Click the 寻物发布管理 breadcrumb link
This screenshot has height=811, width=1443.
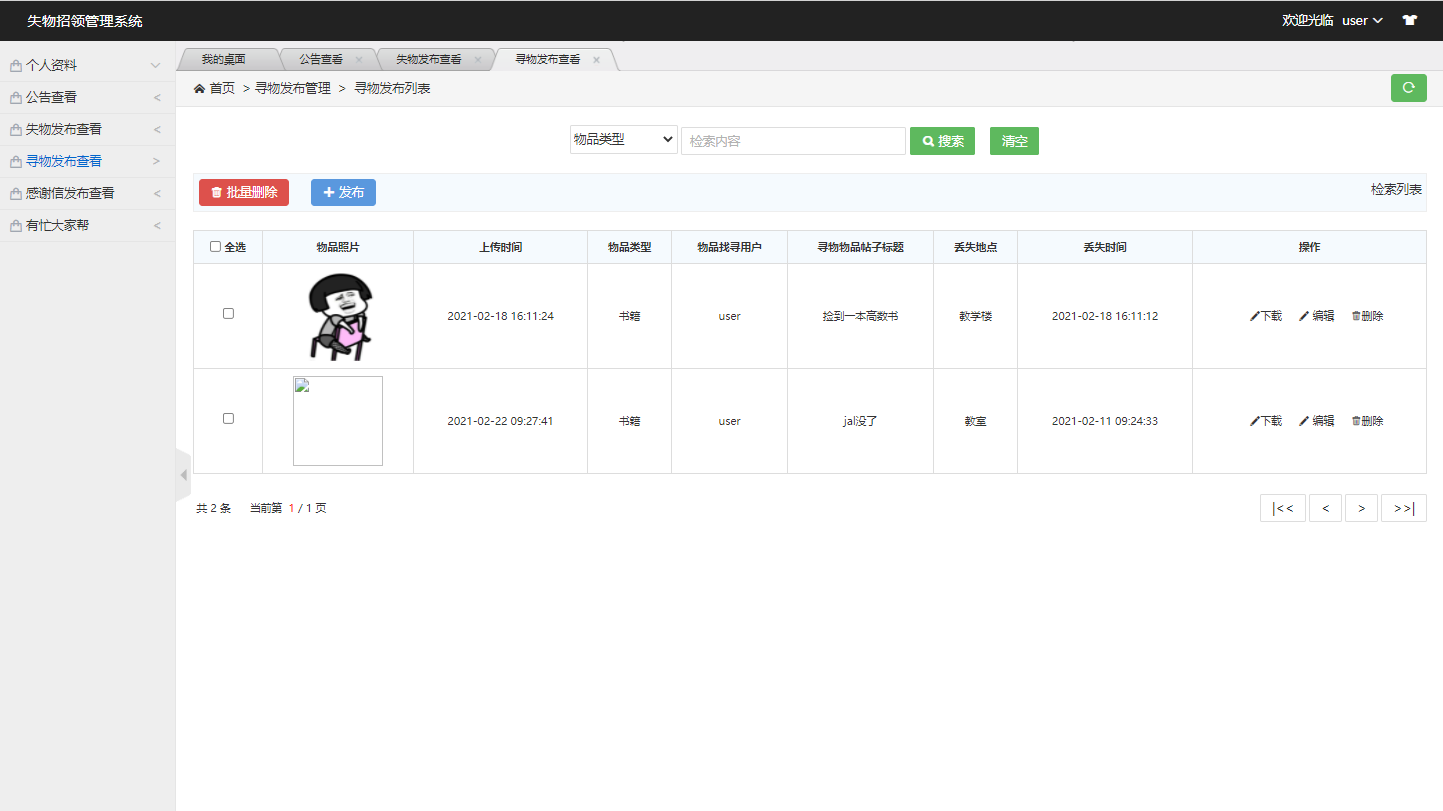coord(294,88)
